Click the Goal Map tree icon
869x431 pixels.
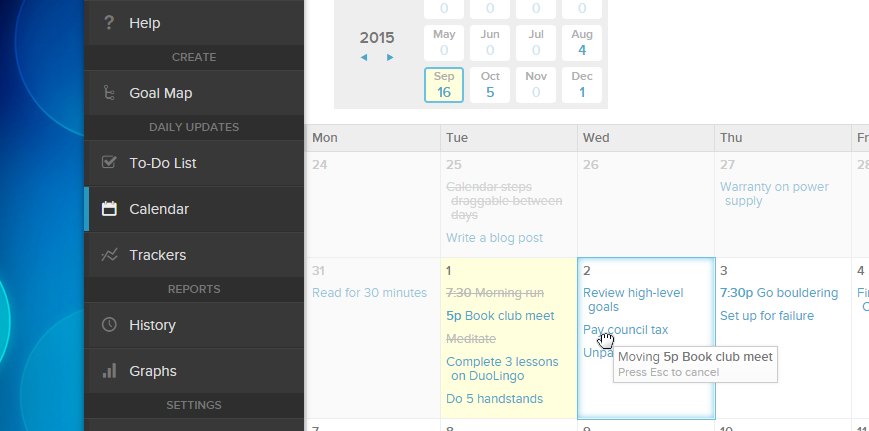tap(109, 93)
